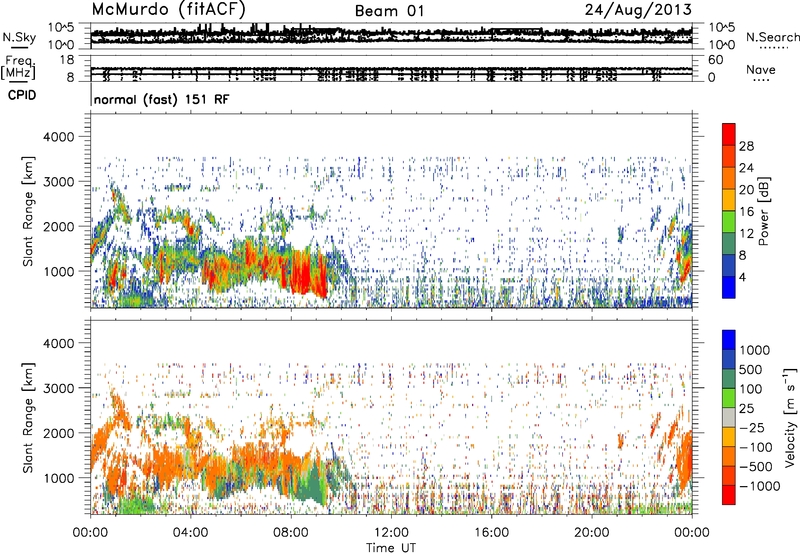Click the 'Freq. [MHz]' axis label
Image resolution: width=800 pixels, height=554 pixels.
(x=19, y=67)
